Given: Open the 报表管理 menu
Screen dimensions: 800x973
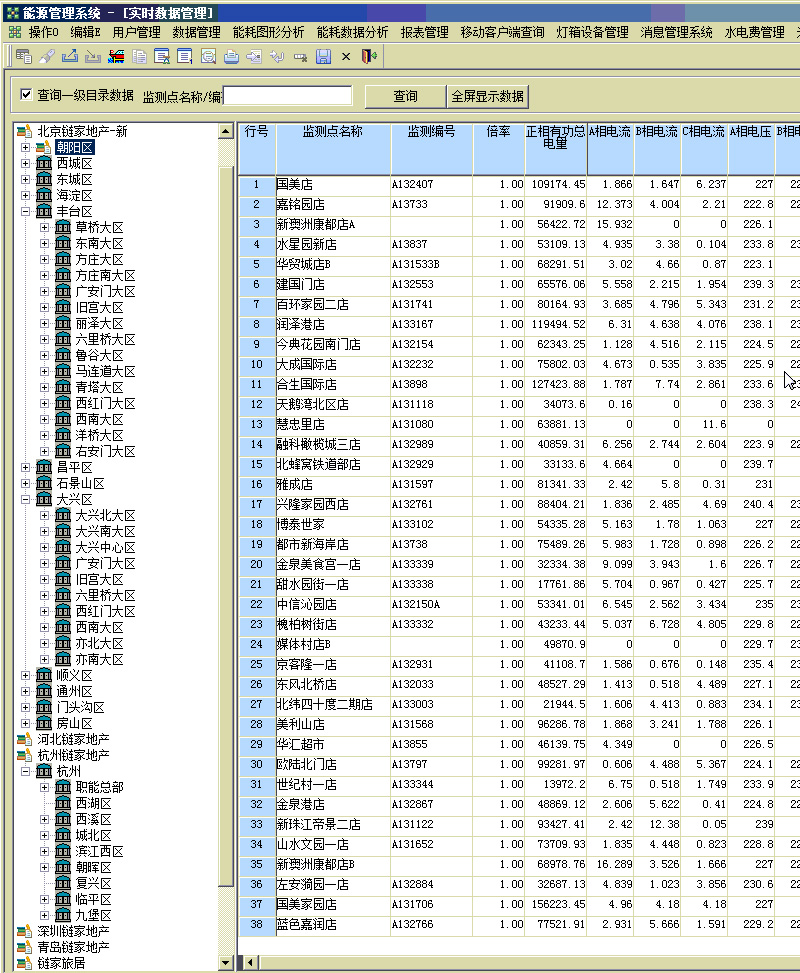Looking at the screenshot, I should (x=424, y=32).
